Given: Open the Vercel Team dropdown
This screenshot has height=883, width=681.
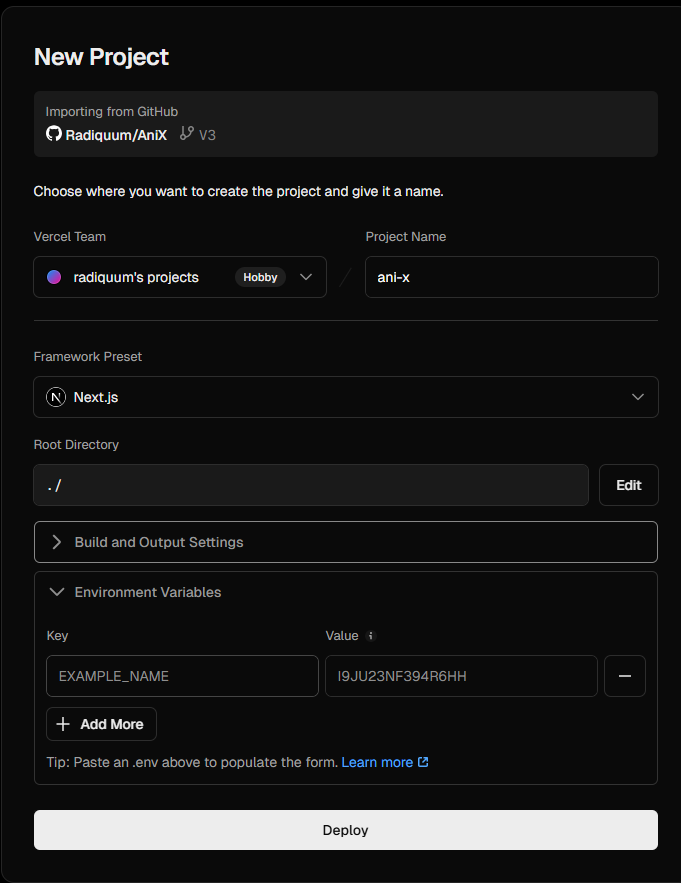Looking at the screenshot, I should pos(180,277).
